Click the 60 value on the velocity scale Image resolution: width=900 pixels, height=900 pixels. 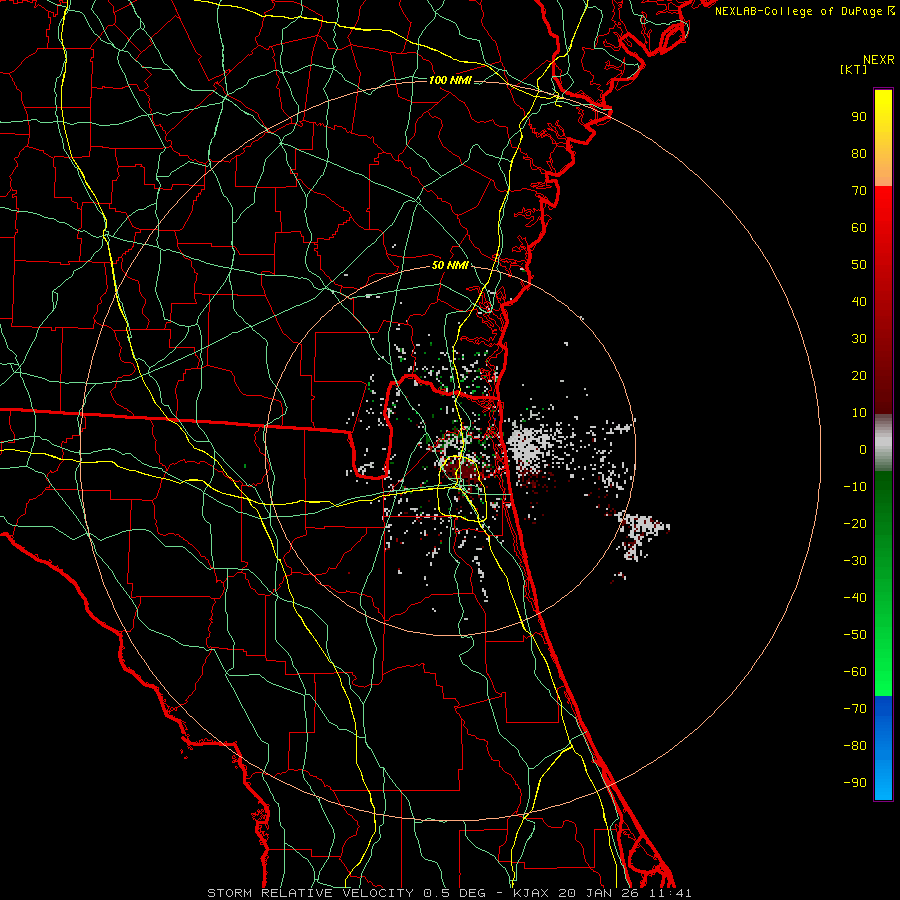(859, 228)
